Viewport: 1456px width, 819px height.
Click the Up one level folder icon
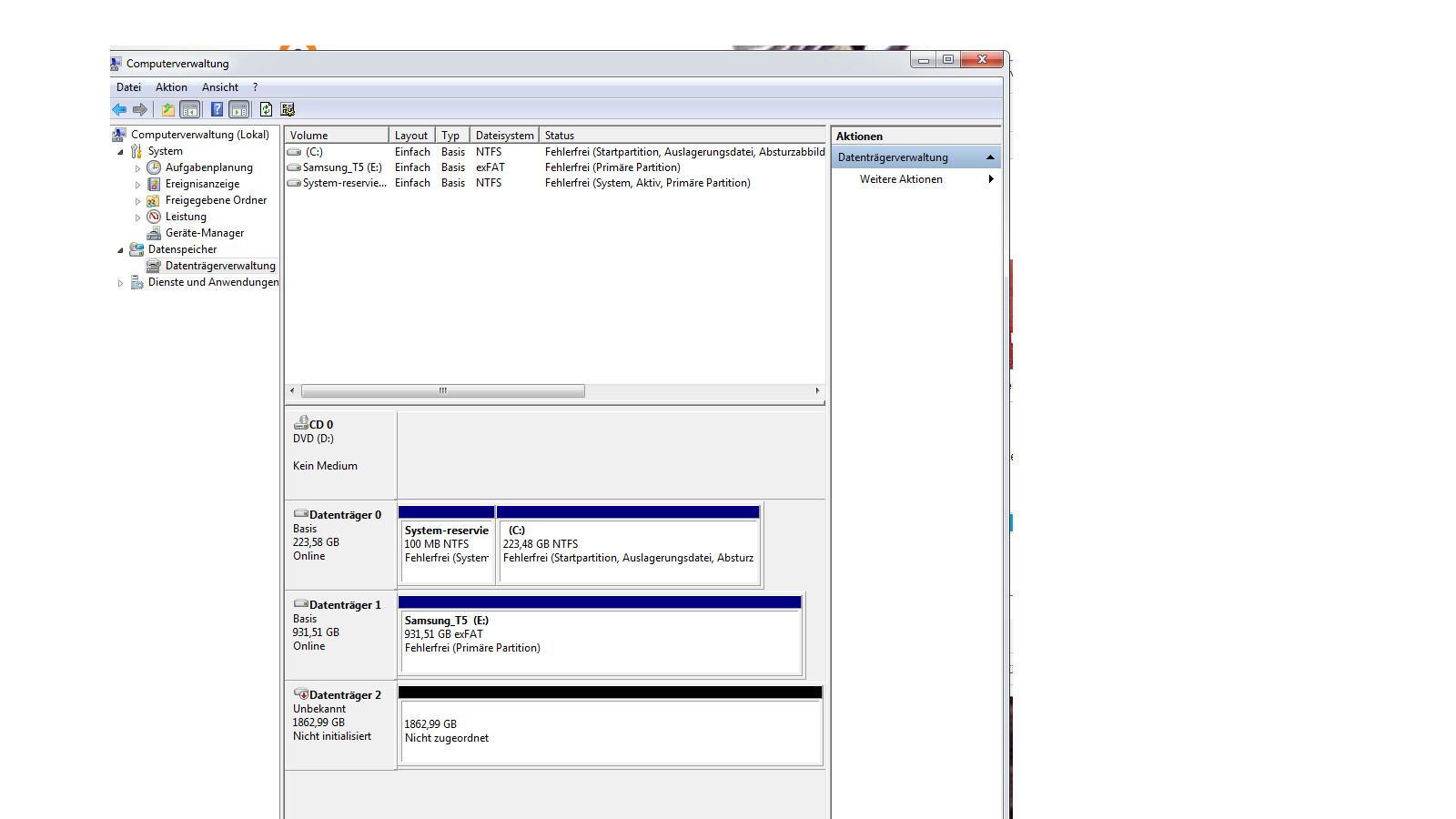pyautogui.click(x=168, y=109)
